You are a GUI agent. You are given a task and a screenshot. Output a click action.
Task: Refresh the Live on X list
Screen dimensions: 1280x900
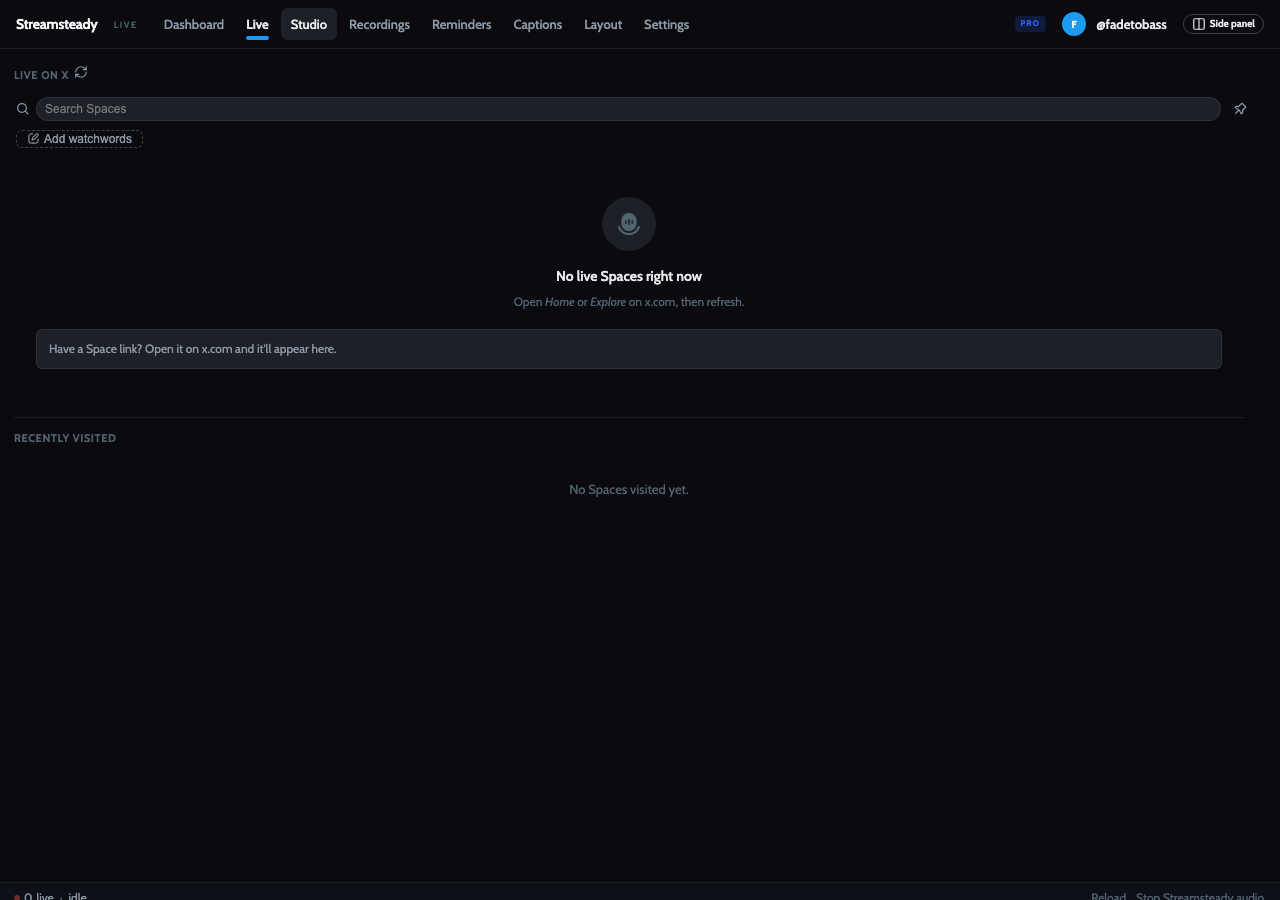click(x=81, y=72)
